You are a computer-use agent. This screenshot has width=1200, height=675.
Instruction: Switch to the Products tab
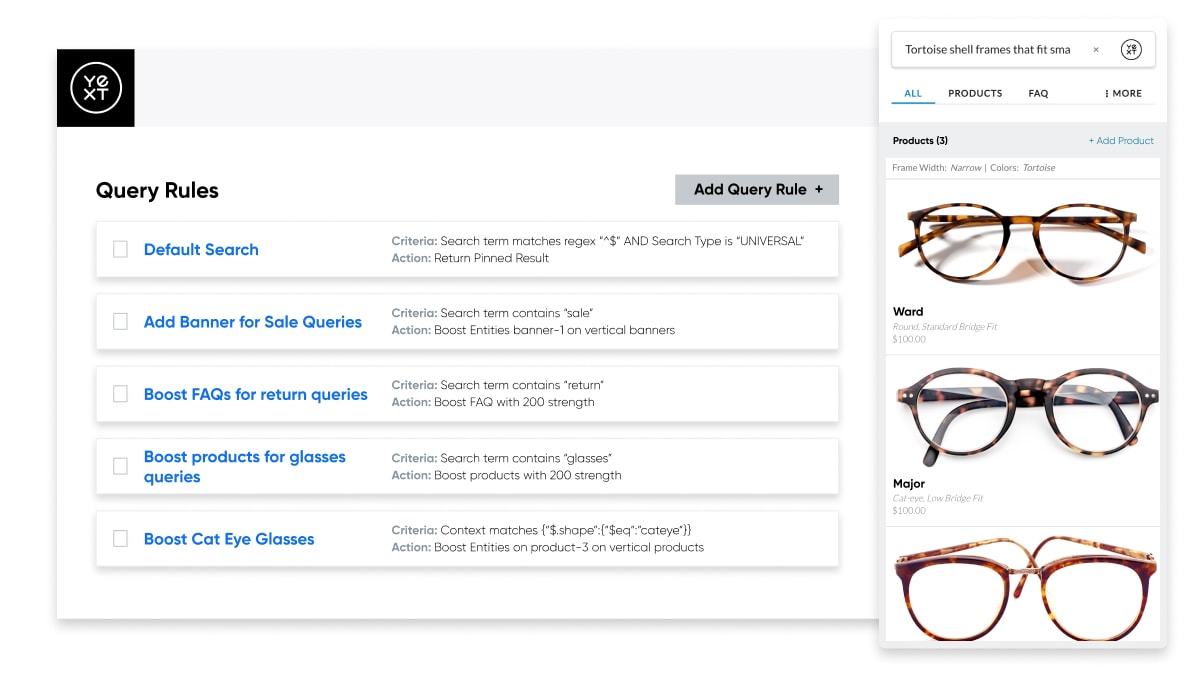pyautogui.click(x=975, y=93)
